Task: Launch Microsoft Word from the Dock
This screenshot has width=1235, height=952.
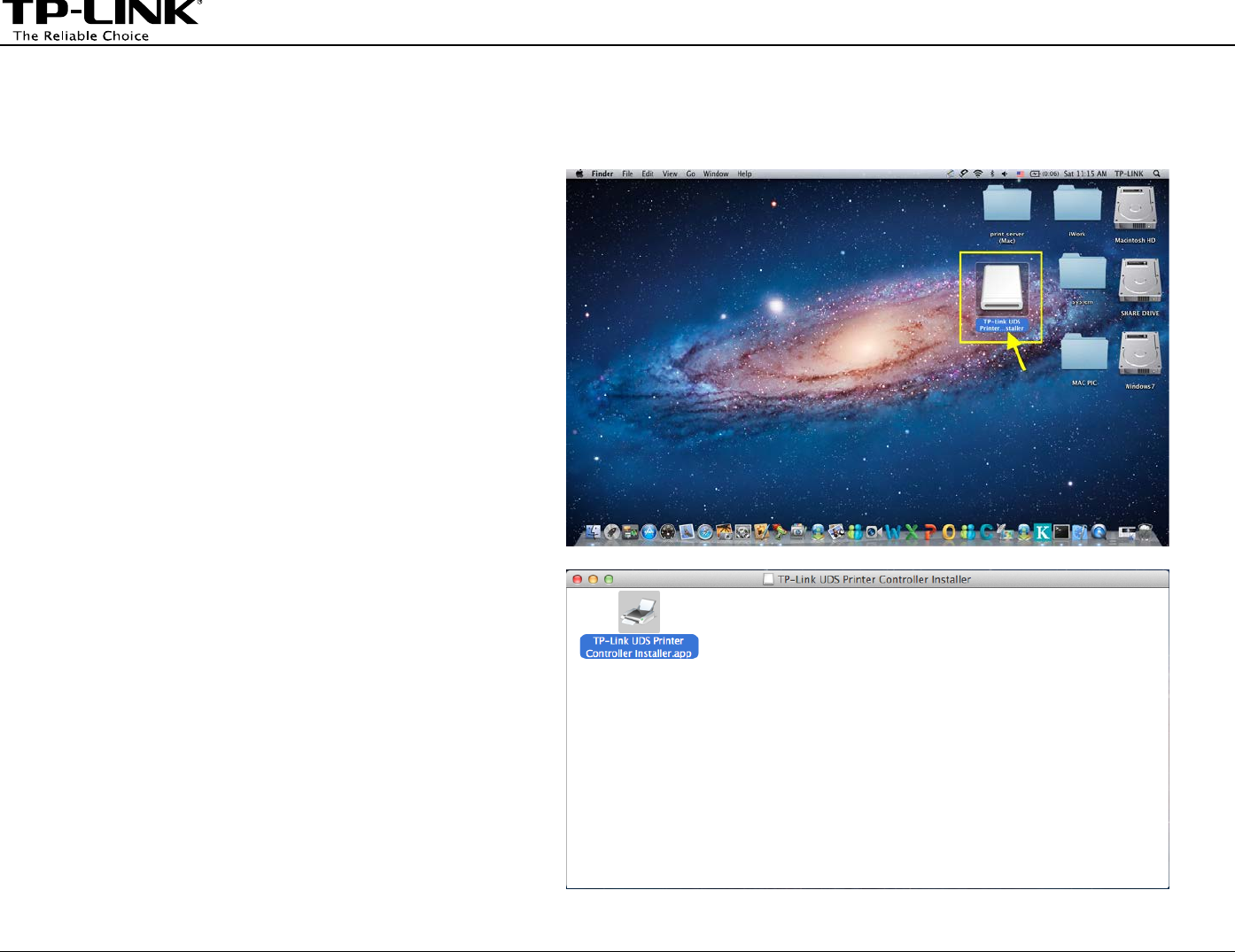Action: point(892,532)
